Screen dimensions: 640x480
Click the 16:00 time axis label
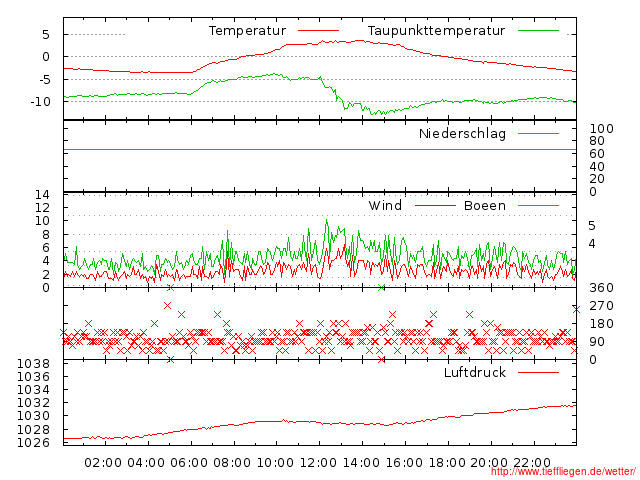tap(404, 463)
